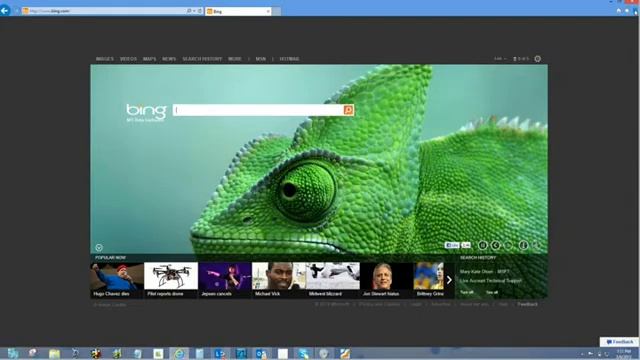Open the address bar search dropdown arrow
The height and width of the screenshot is (360, 640).
pos(194,11)
